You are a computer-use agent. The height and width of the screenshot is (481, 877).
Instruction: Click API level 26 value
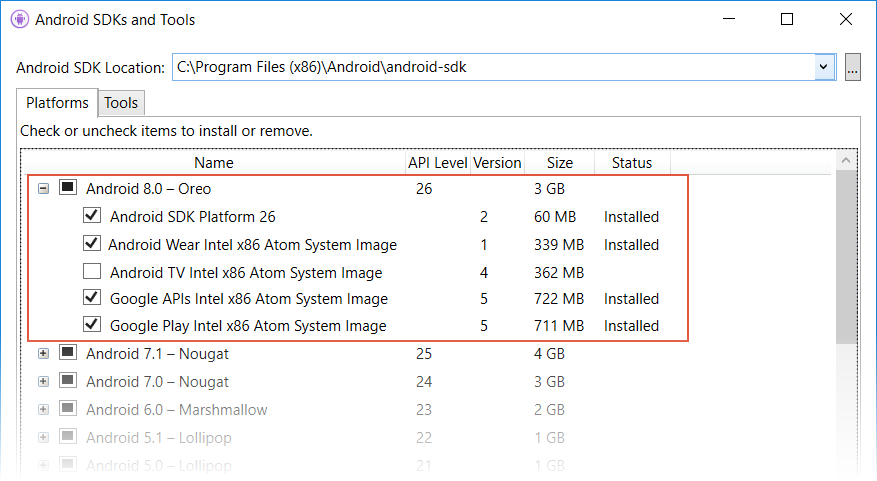tap(424, 189)
